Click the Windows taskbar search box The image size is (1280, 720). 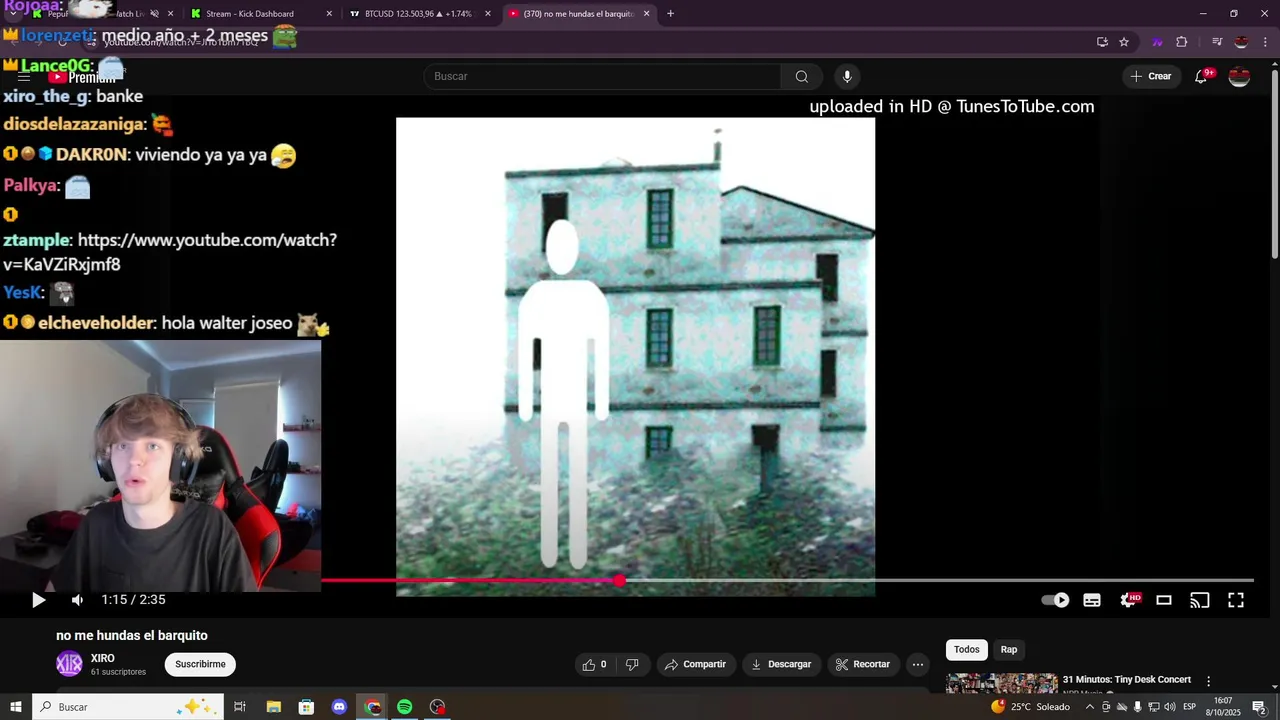click(127, 707)
